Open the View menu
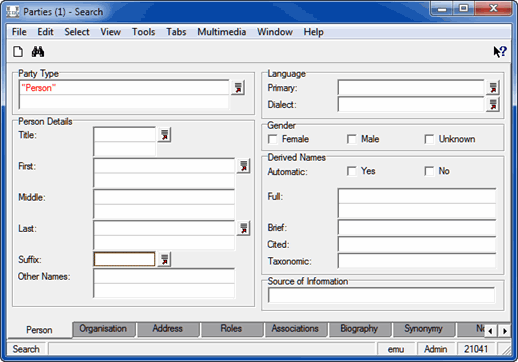The height and width of the screenshot is (362, 518). [111, 32]
